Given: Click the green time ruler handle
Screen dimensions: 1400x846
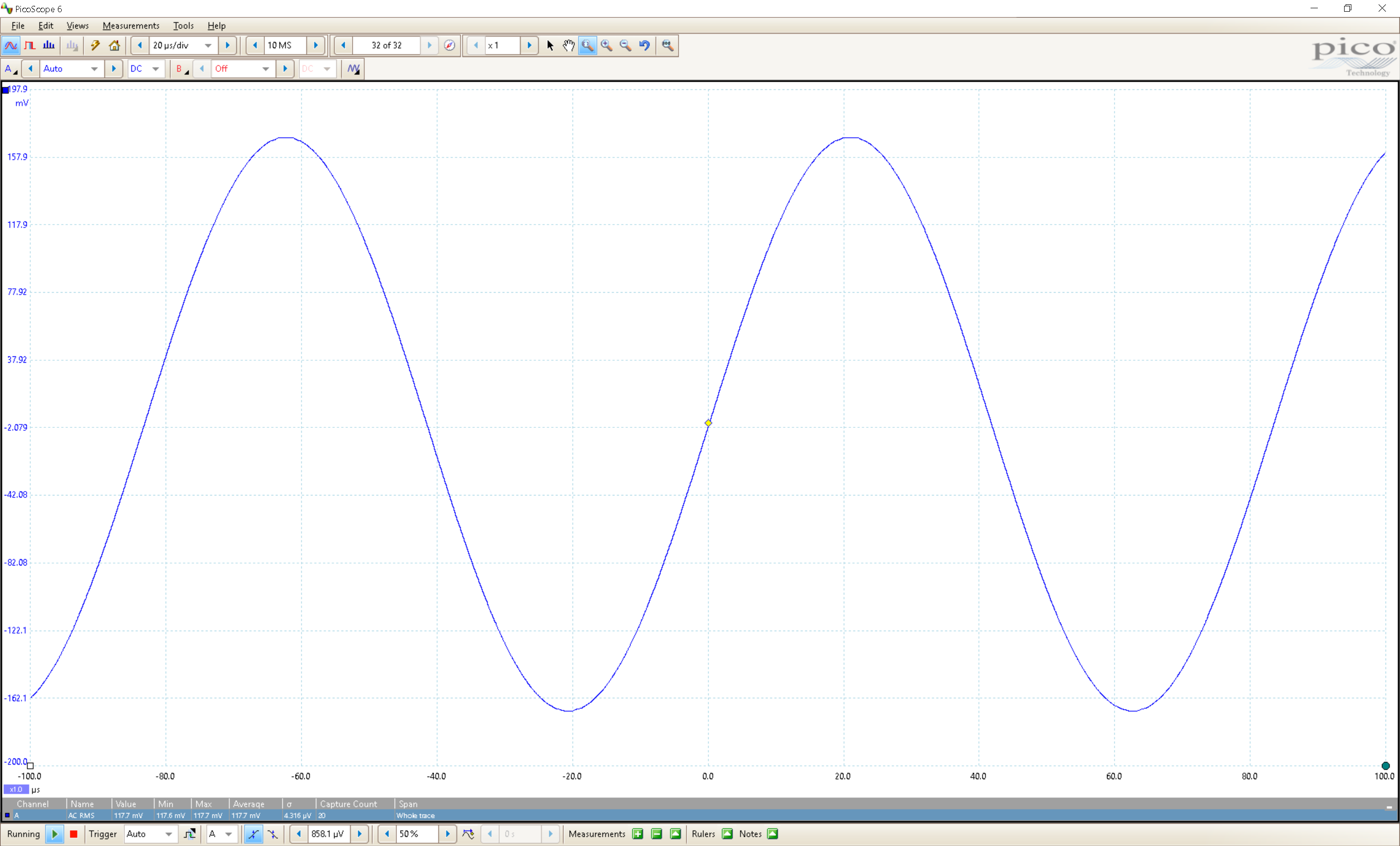Looking at the screenshot, I should [x=1385, y=766].
